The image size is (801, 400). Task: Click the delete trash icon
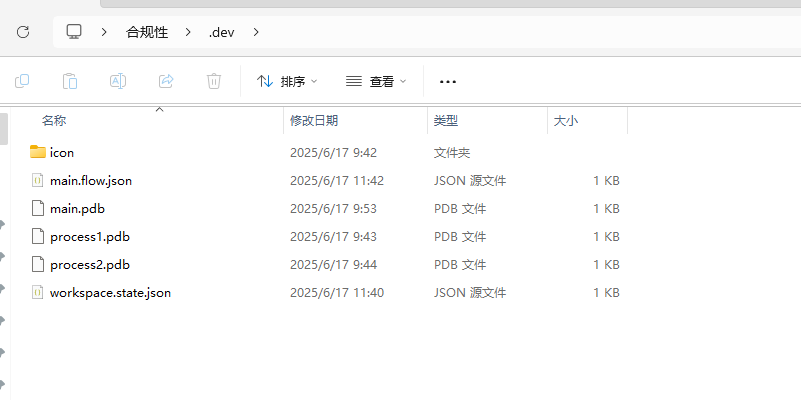(x=214, y=81)
